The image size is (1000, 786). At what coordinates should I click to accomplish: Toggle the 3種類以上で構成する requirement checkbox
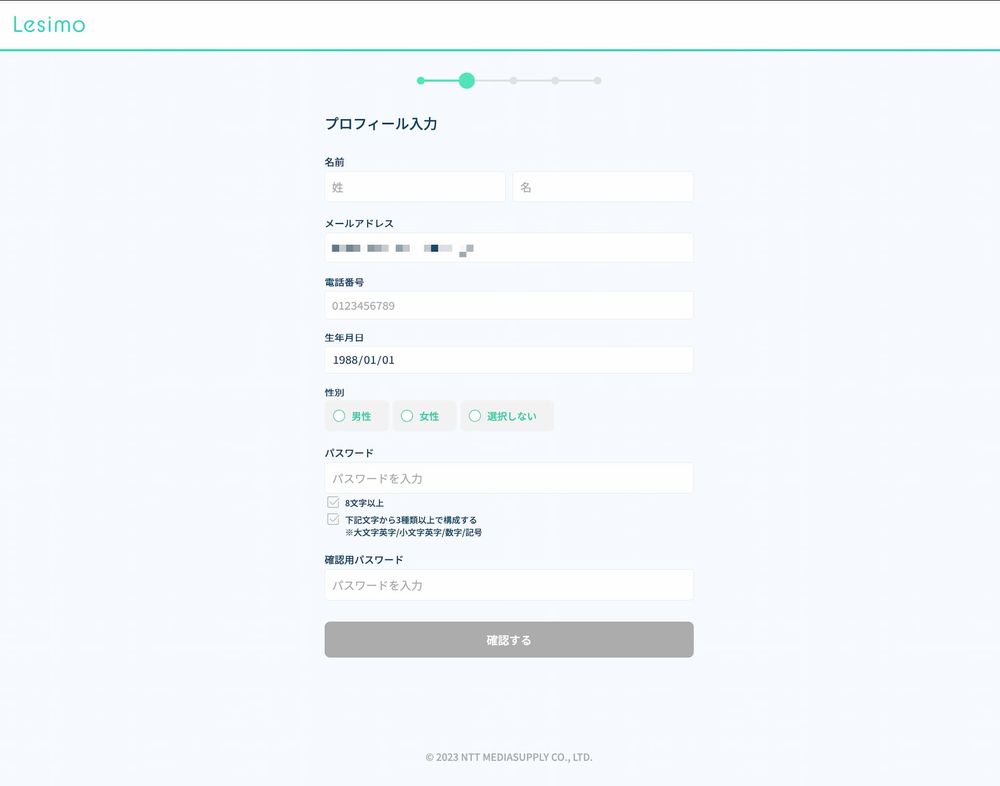333,520
